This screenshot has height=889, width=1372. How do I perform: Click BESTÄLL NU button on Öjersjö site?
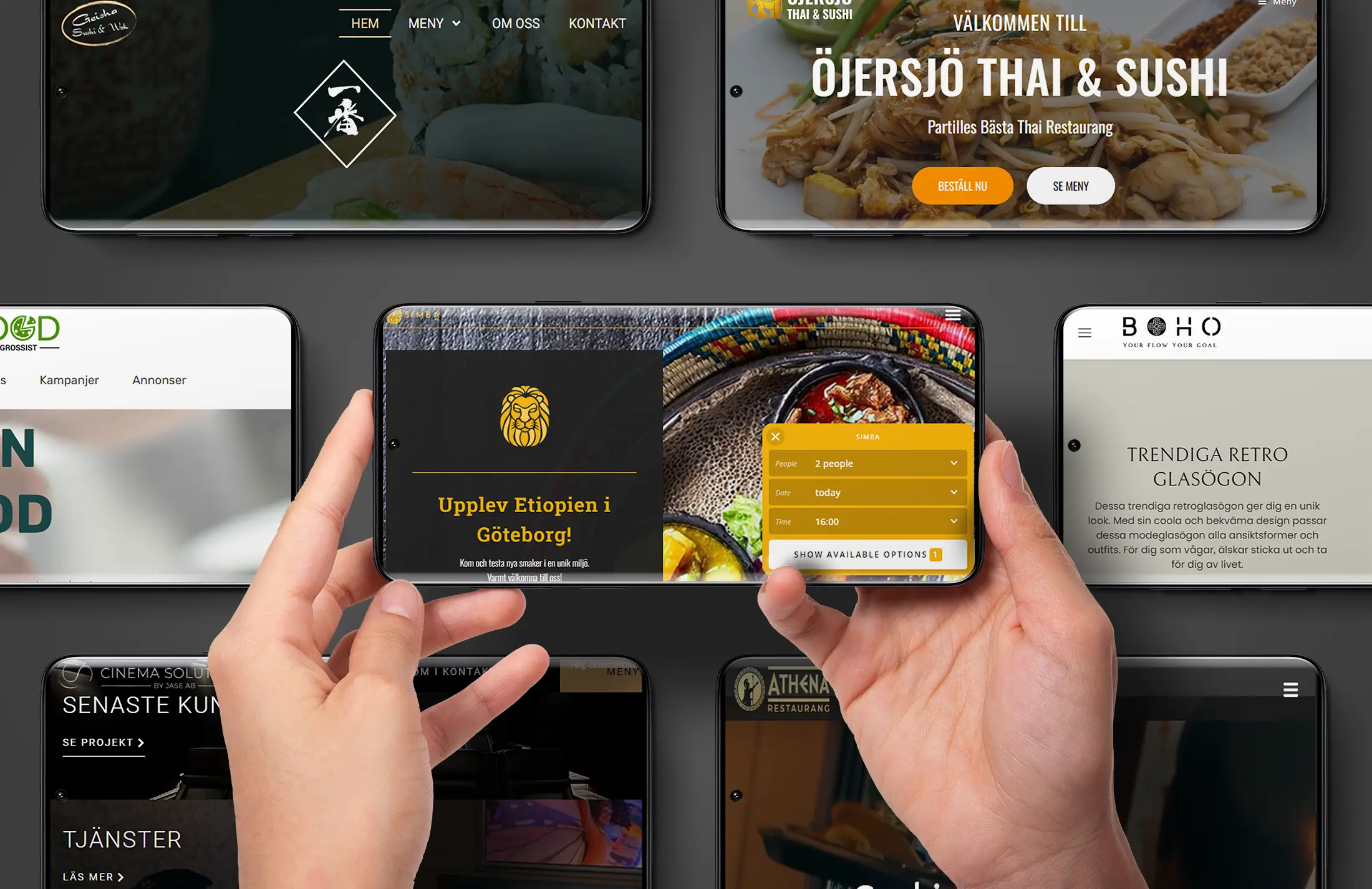tap(963, 185)
